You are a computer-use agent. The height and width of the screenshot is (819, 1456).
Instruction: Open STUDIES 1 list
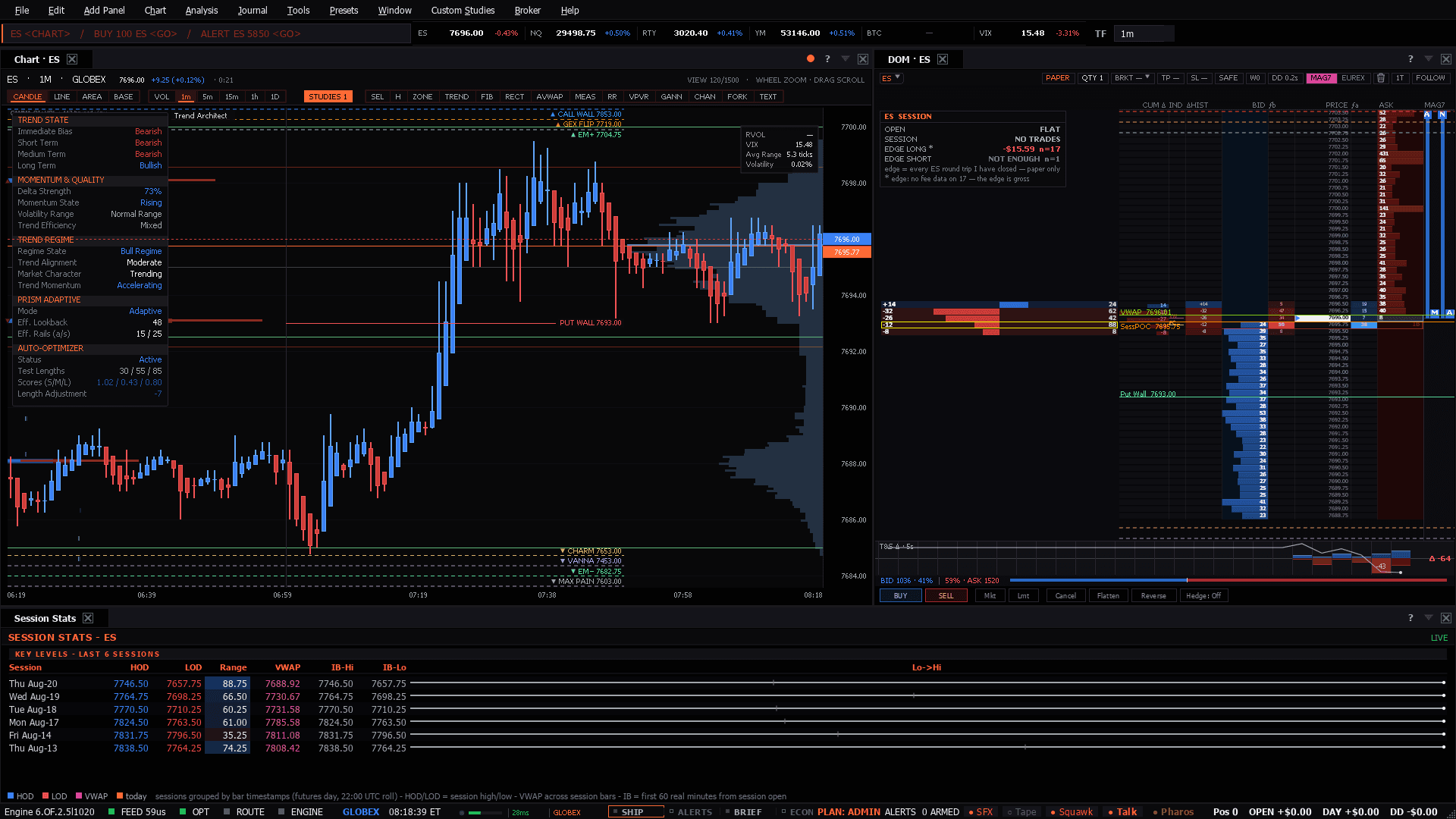click(328, 97)
